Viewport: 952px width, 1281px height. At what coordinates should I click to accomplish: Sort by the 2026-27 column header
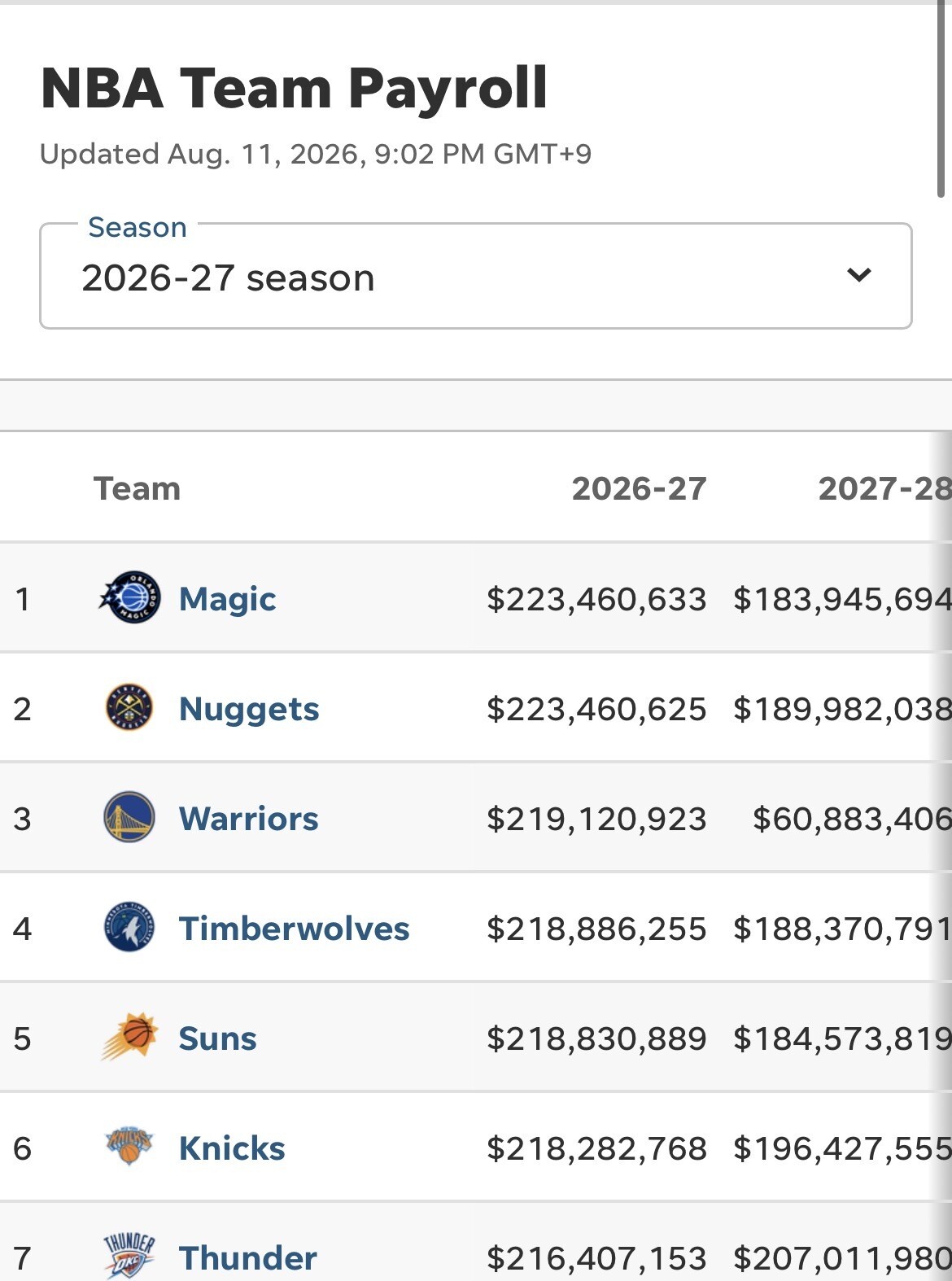tap(640, 488)
